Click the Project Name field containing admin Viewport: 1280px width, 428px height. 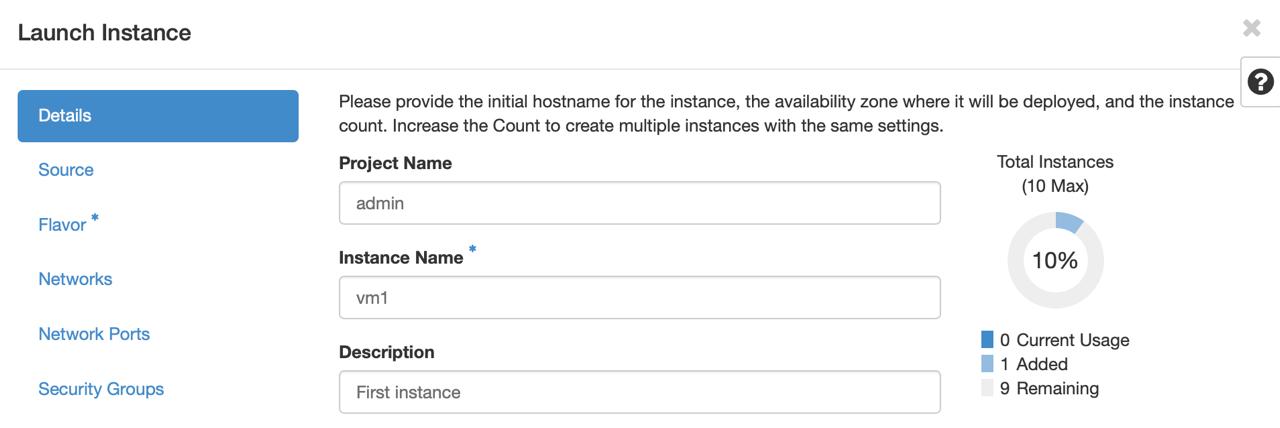[x=639, y=203]
